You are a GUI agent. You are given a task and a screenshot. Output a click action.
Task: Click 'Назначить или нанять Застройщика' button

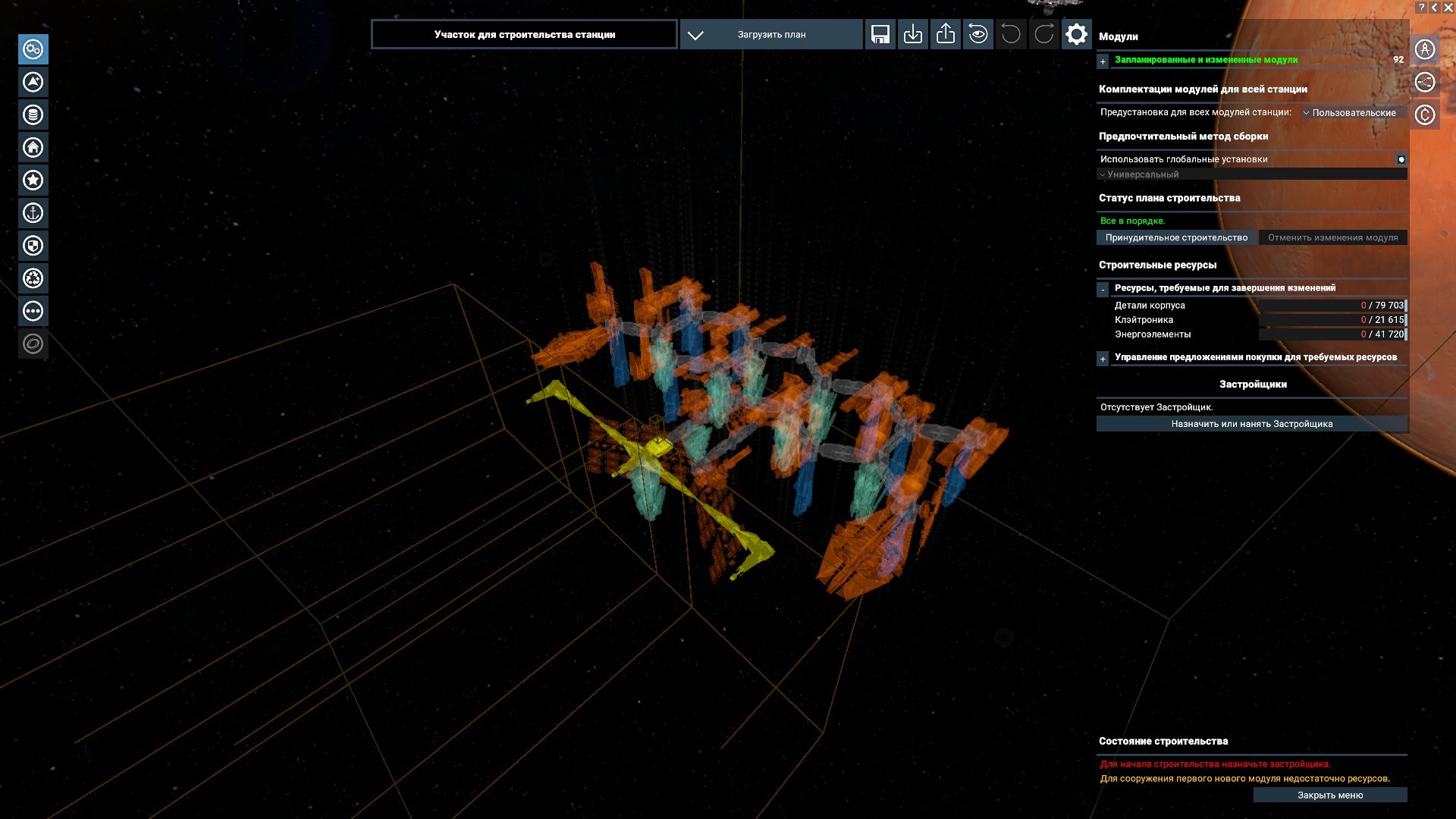1251,424
